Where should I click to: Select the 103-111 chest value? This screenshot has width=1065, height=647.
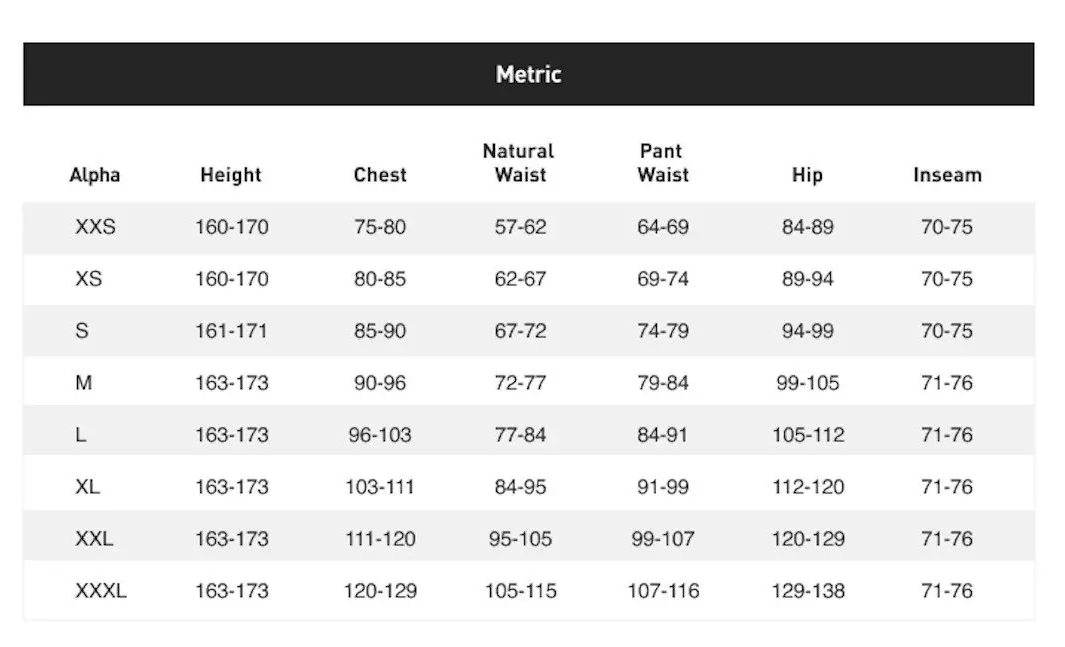point(380,487)
